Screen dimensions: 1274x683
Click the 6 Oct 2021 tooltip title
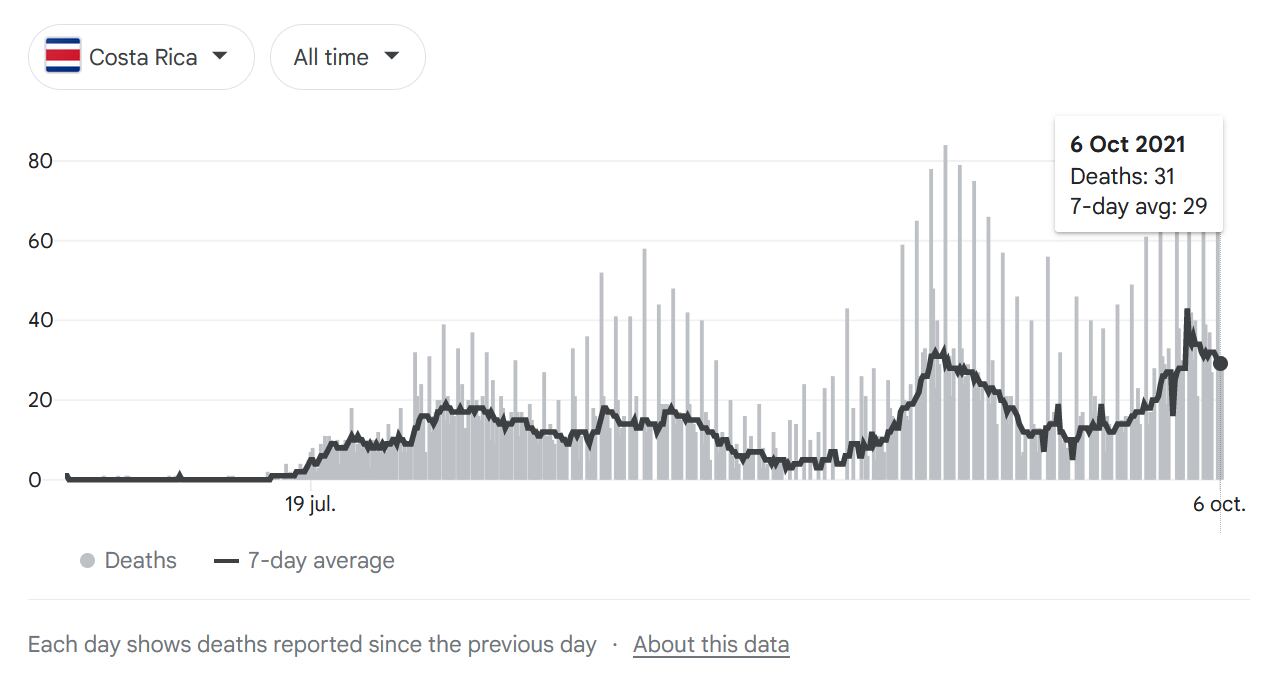pyautogui.click(x=1127, y=144)
